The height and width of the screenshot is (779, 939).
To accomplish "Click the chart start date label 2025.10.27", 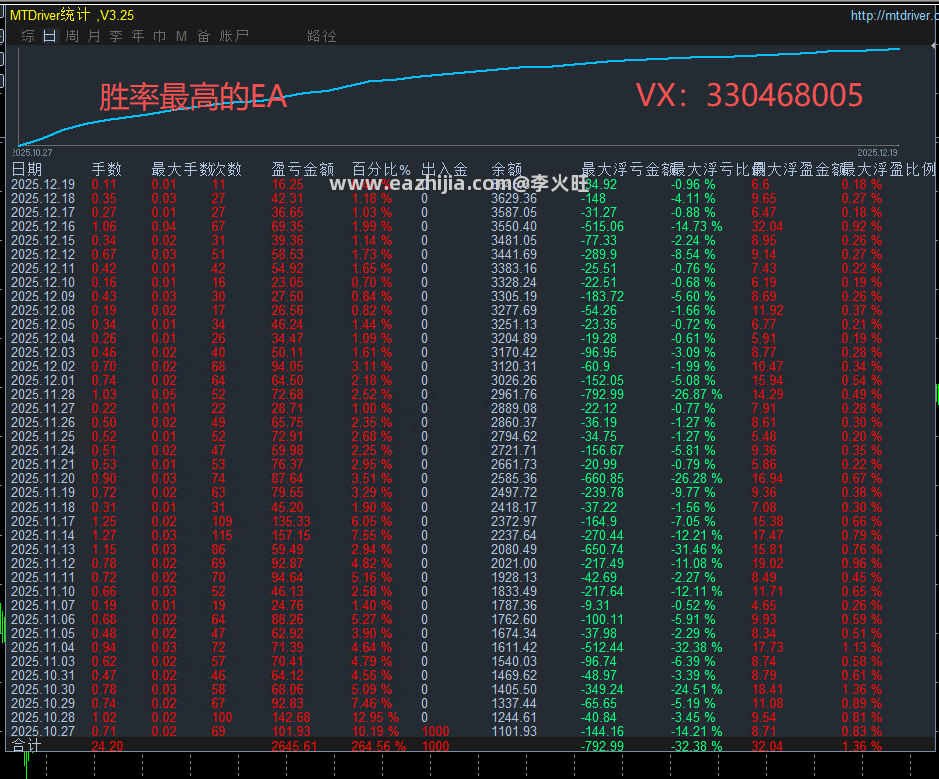I will coord(33,153).
